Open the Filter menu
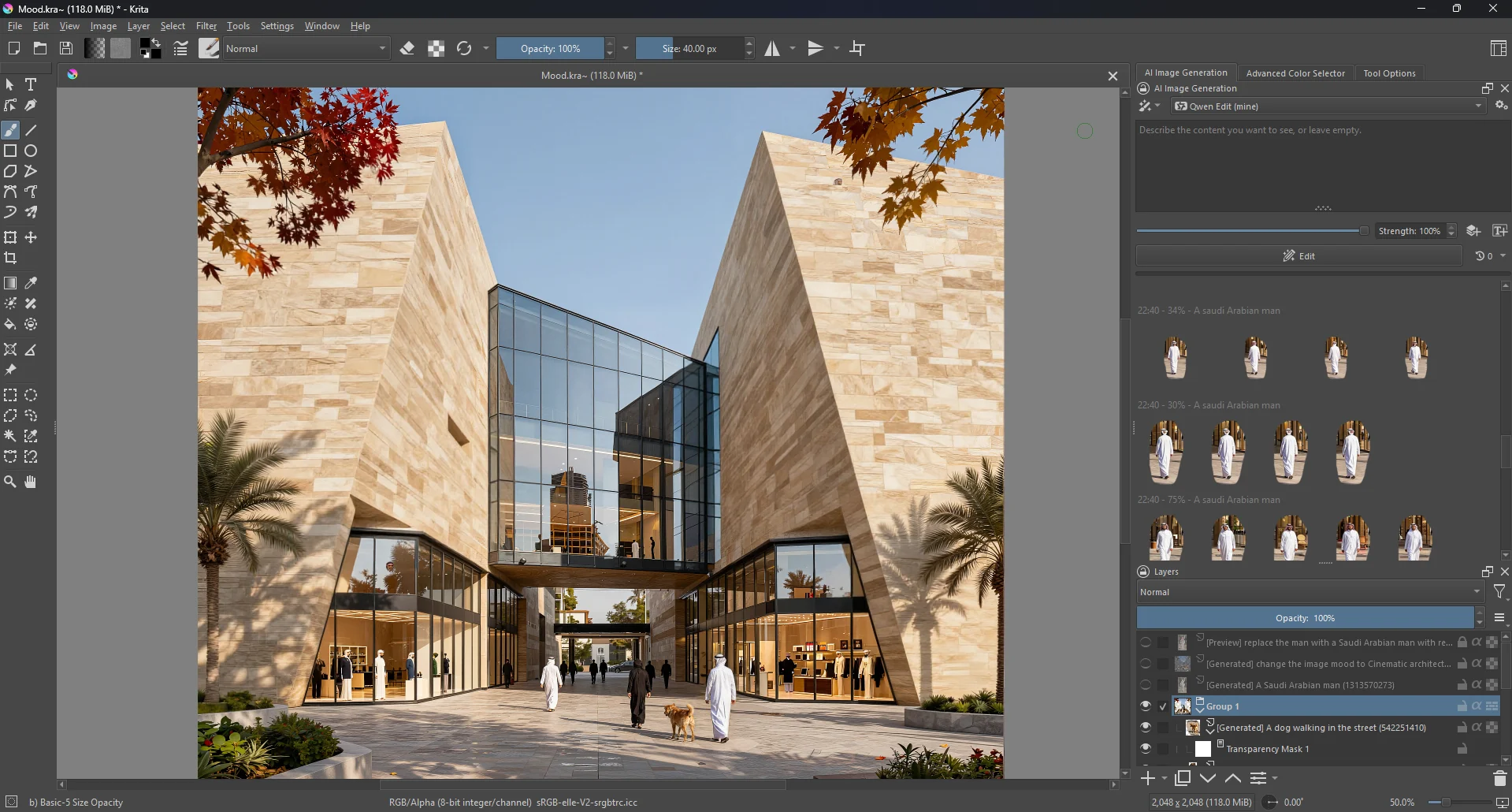This screenshot has width=1512, height=812. (206, 25)
